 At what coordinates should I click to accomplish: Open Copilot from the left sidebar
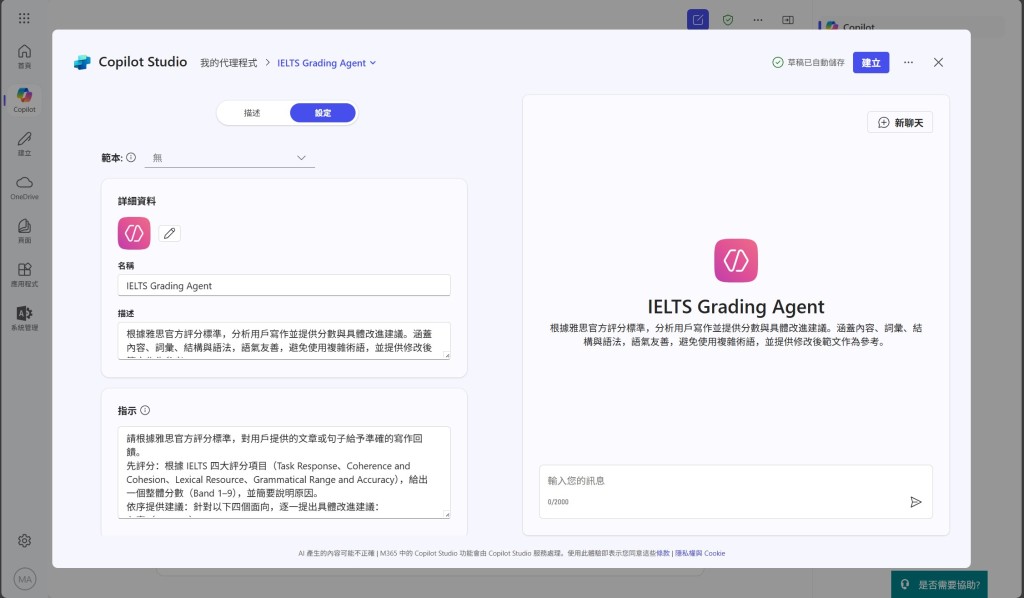(24, 100)
